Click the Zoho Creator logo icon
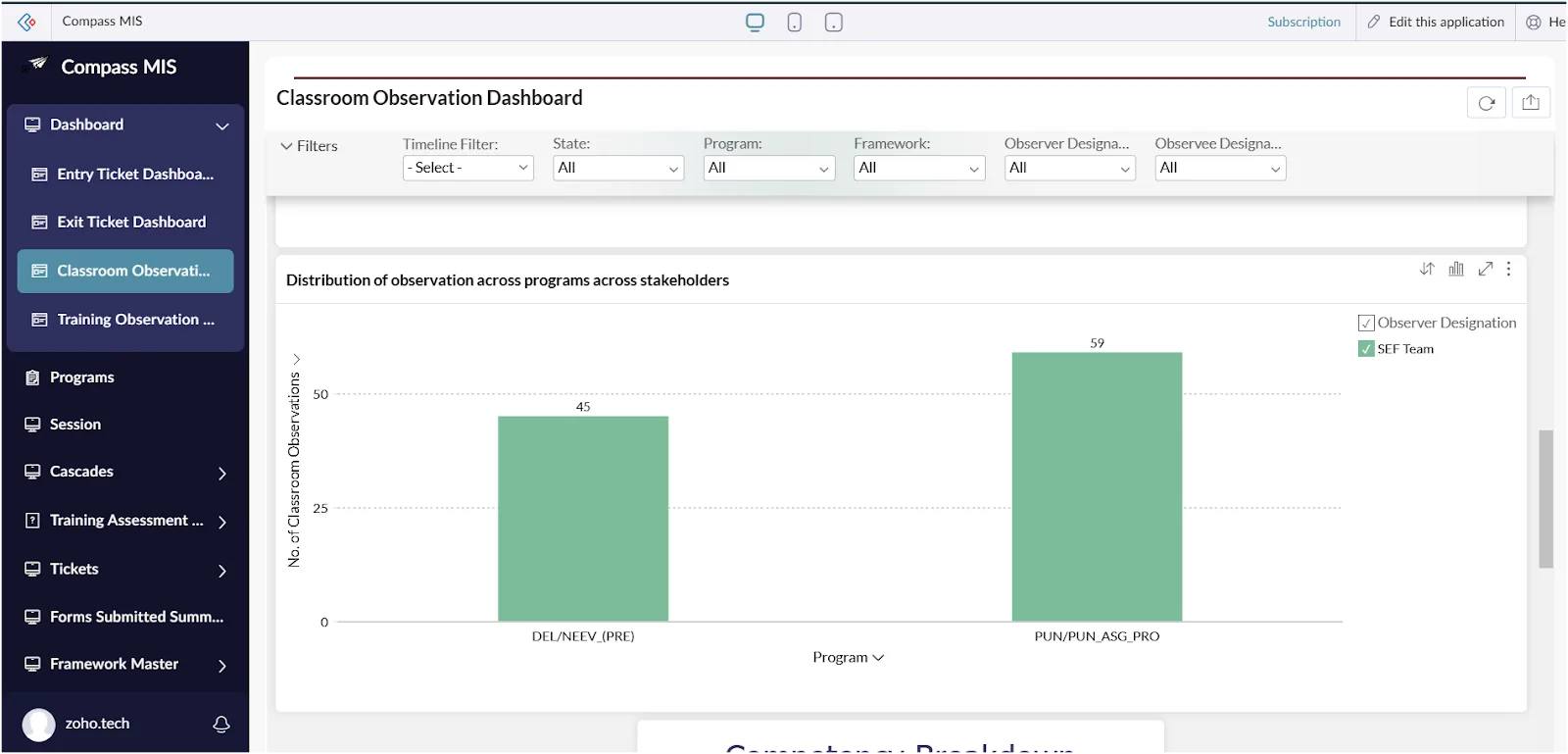The height and width of the screenshot is (754, 1568). click(26, 22)
